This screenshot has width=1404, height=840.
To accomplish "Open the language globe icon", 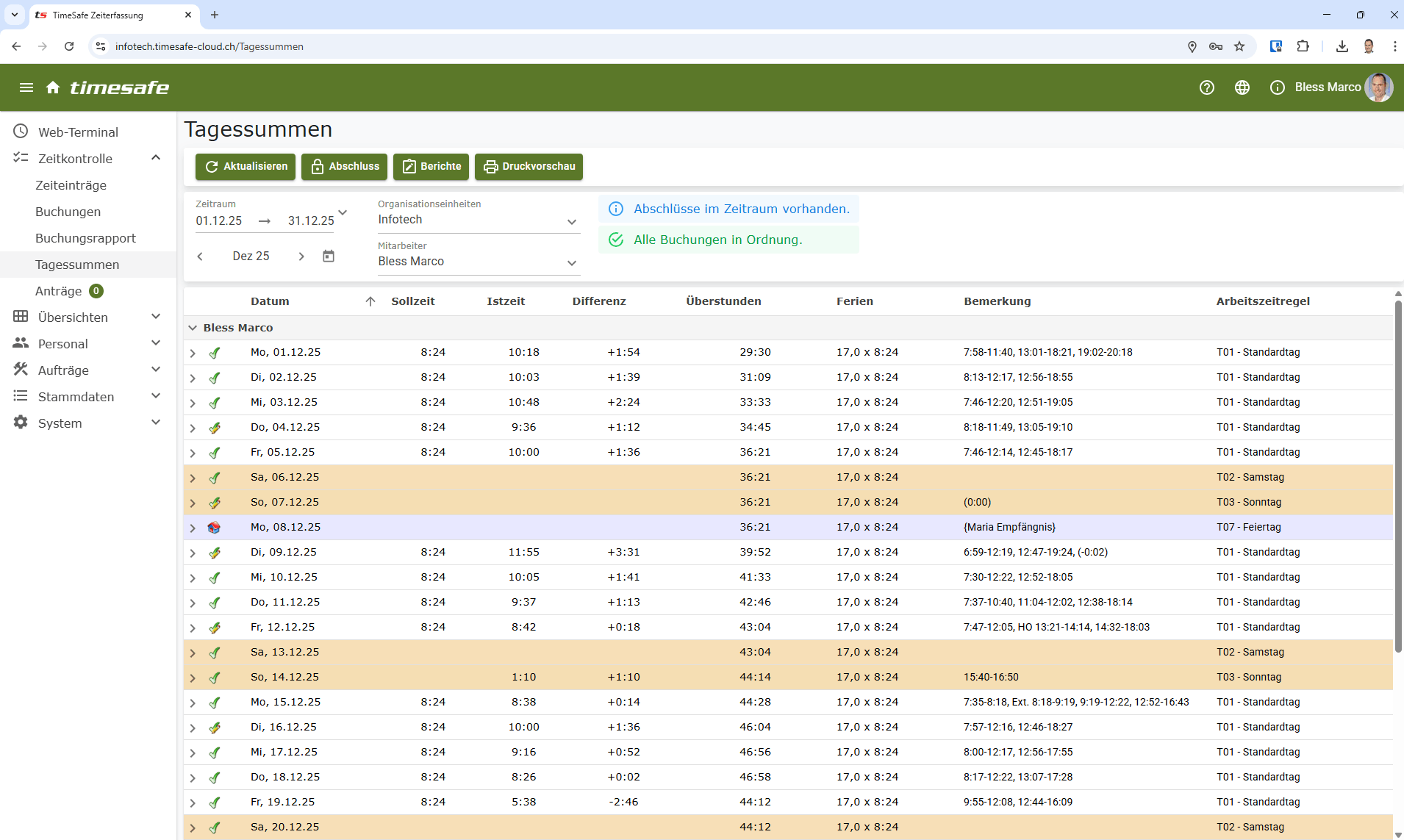I will coord(1242,87).
